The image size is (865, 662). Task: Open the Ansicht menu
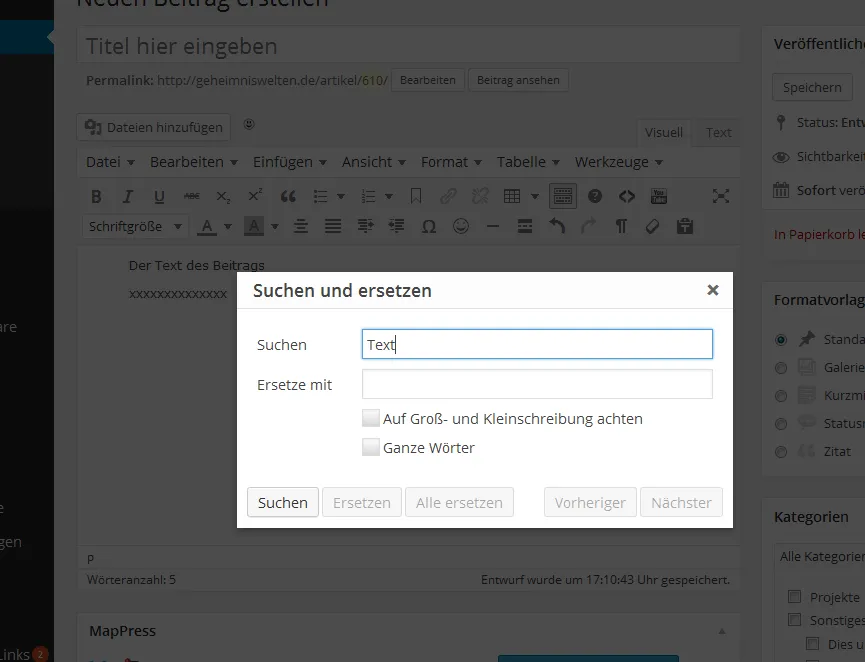point(373,162)
